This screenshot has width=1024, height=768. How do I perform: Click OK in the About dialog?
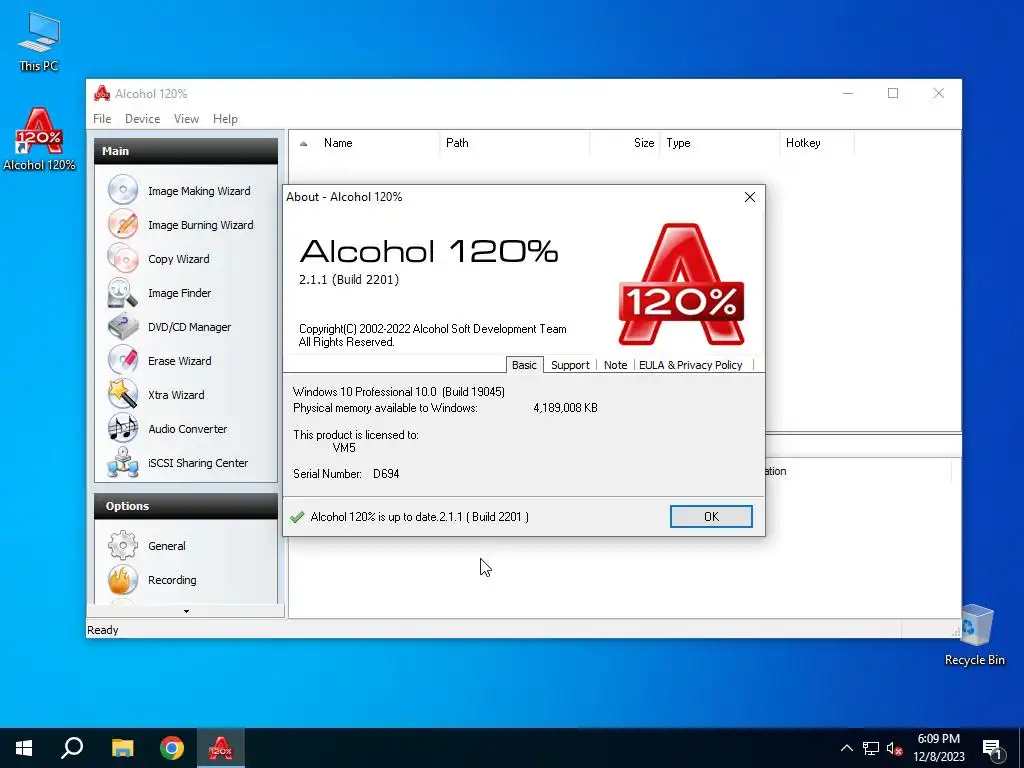tap(711, 517)
